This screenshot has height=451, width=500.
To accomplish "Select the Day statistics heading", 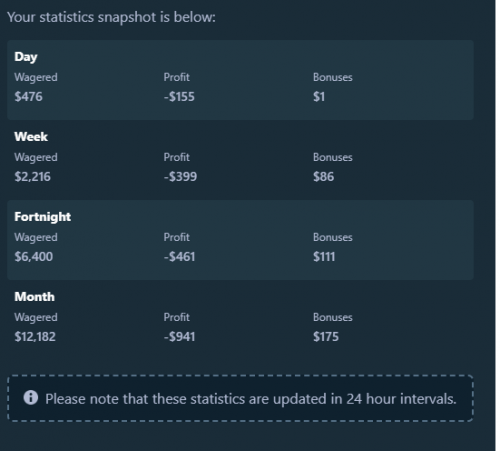I will coord(26,57).
